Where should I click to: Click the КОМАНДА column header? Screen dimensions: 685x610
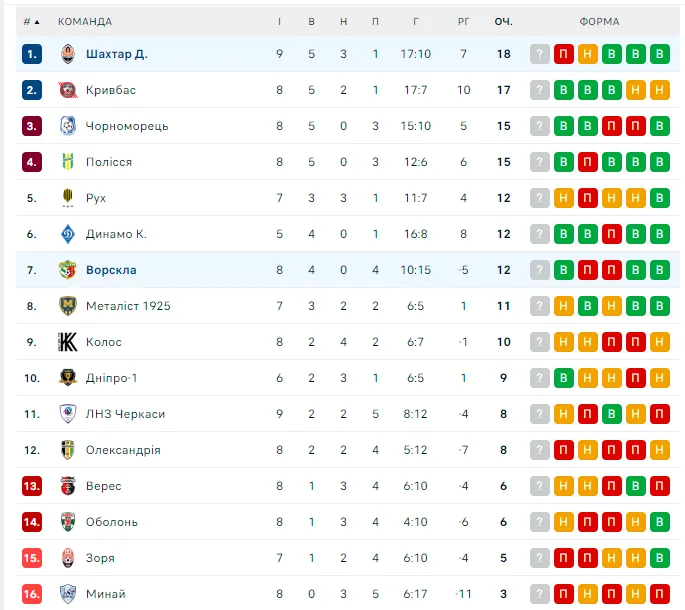85,21
